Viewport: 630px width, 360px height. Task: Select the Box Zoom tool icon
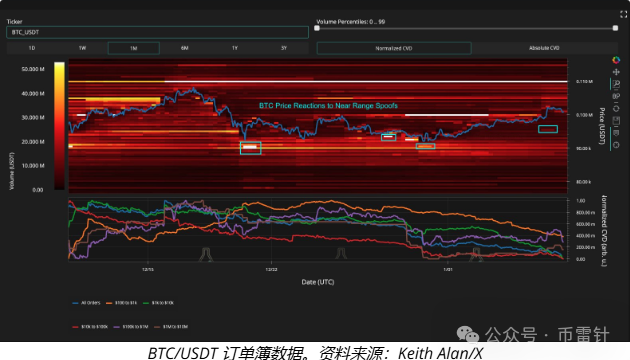click(616, 84)
